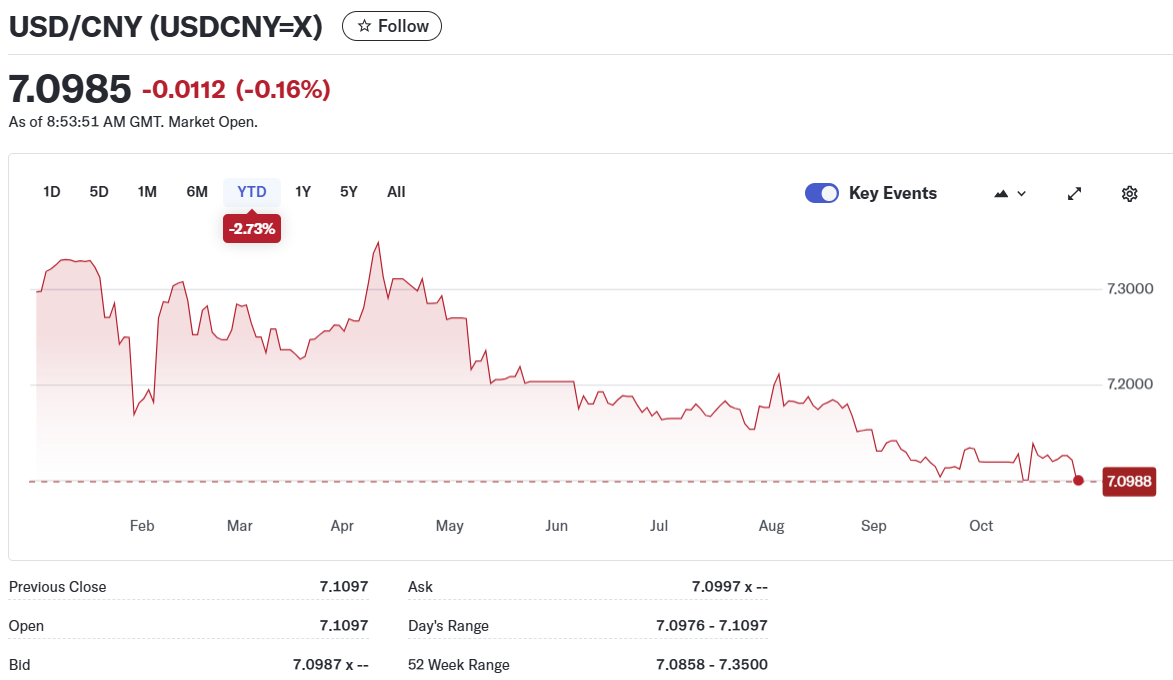The width and height of the screenshot is (1173, 680).
Task: Toggle the Key Events switch
Action: pyautogui.click(x=822, y=193)
